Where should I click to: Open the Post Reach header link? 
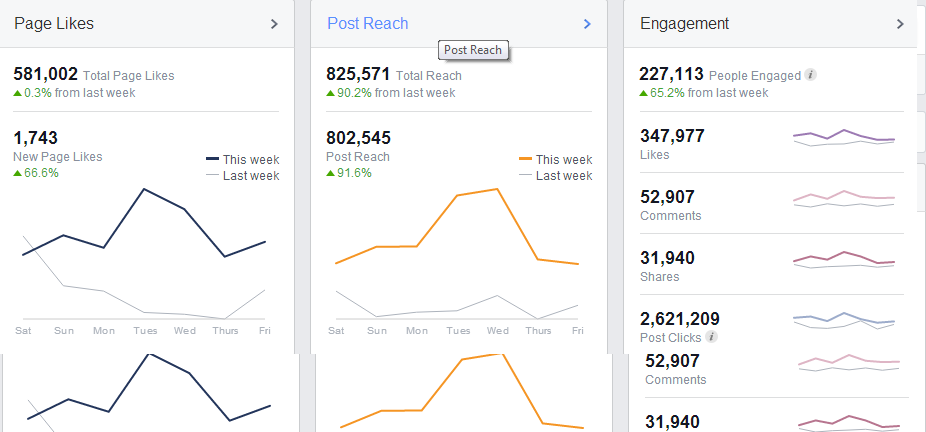(x=367, y=24)
